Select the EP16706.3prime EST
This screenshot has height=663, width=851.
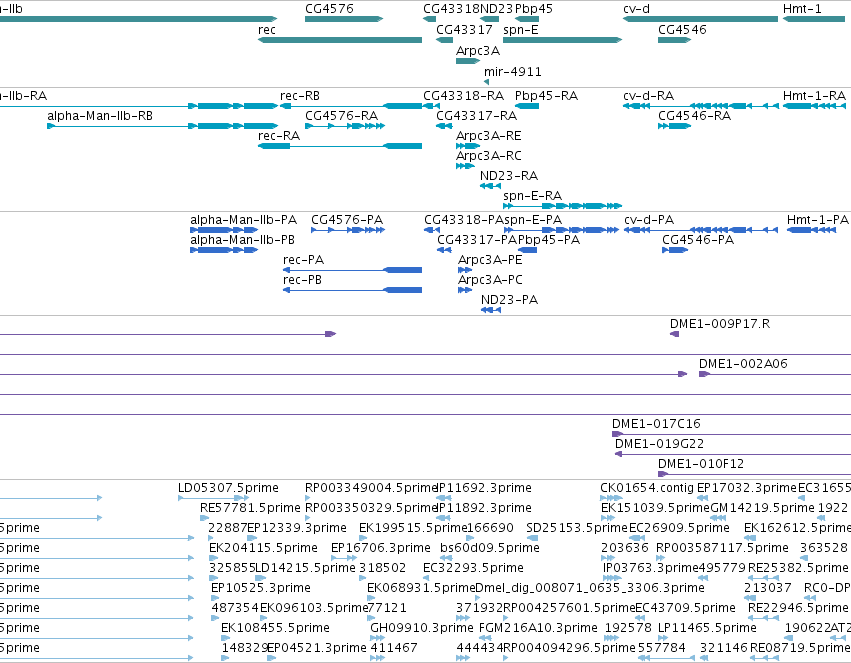tap(344, 558)
